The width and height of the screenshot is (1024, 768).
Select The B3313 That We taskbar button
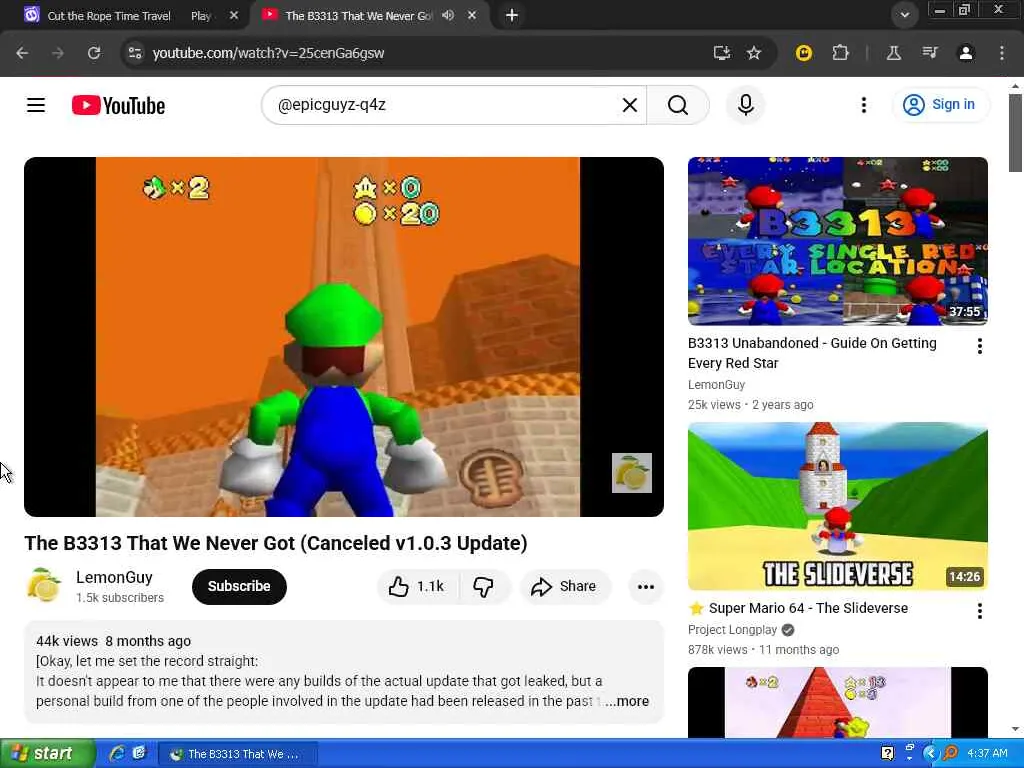pyautogui.click(x=238, y=754)
